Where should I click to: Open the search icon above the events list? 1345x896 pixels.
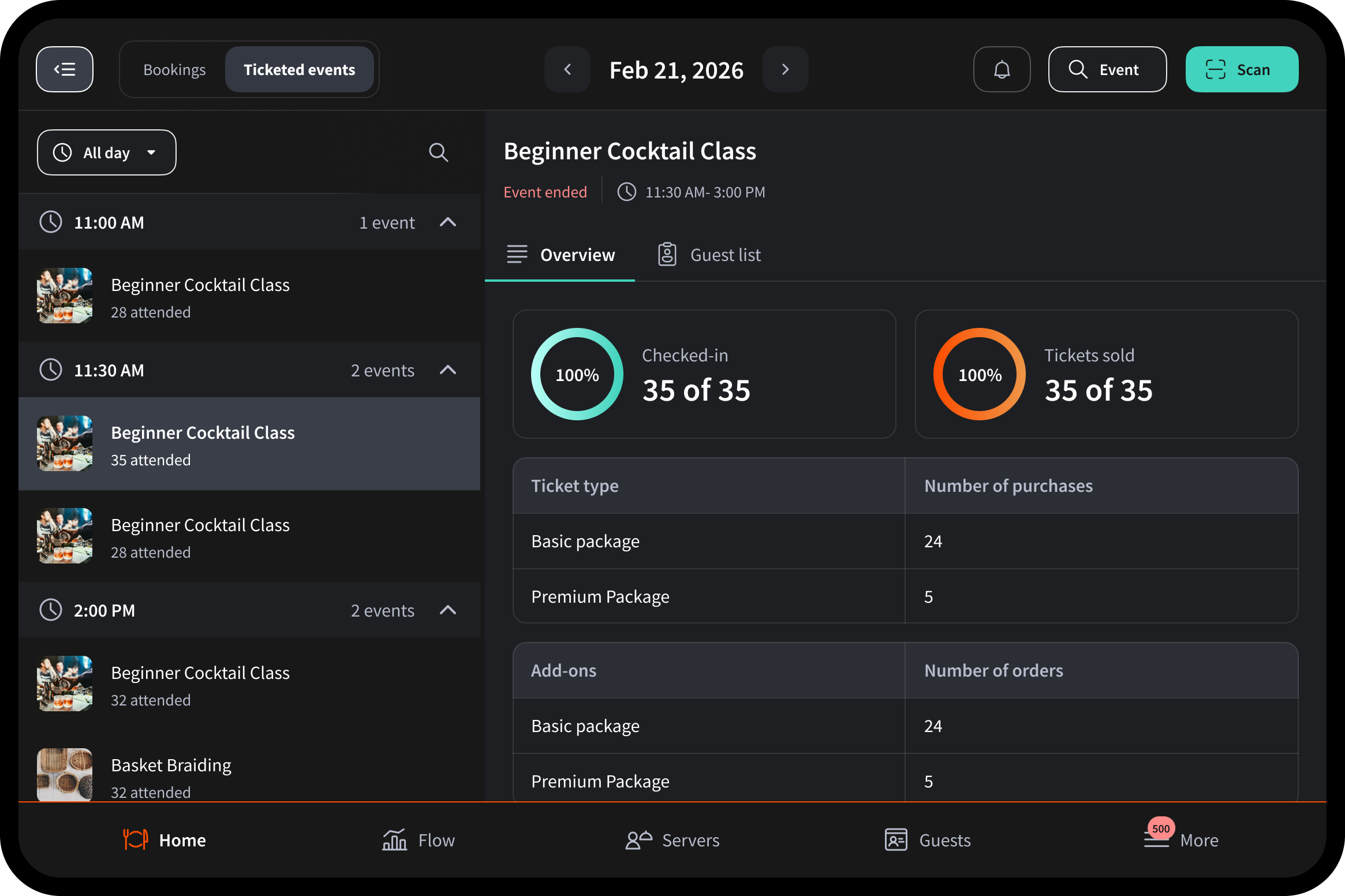438,152
